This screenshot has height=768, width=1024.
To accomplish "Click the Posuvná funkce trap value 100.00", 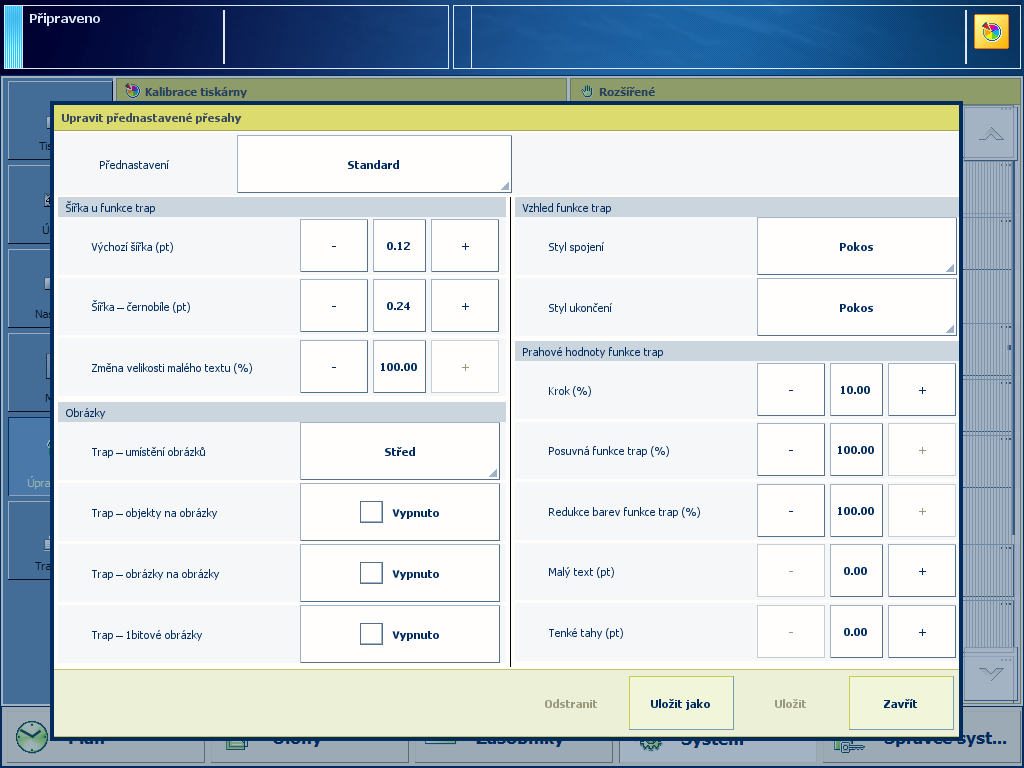I will click(856, 450).
